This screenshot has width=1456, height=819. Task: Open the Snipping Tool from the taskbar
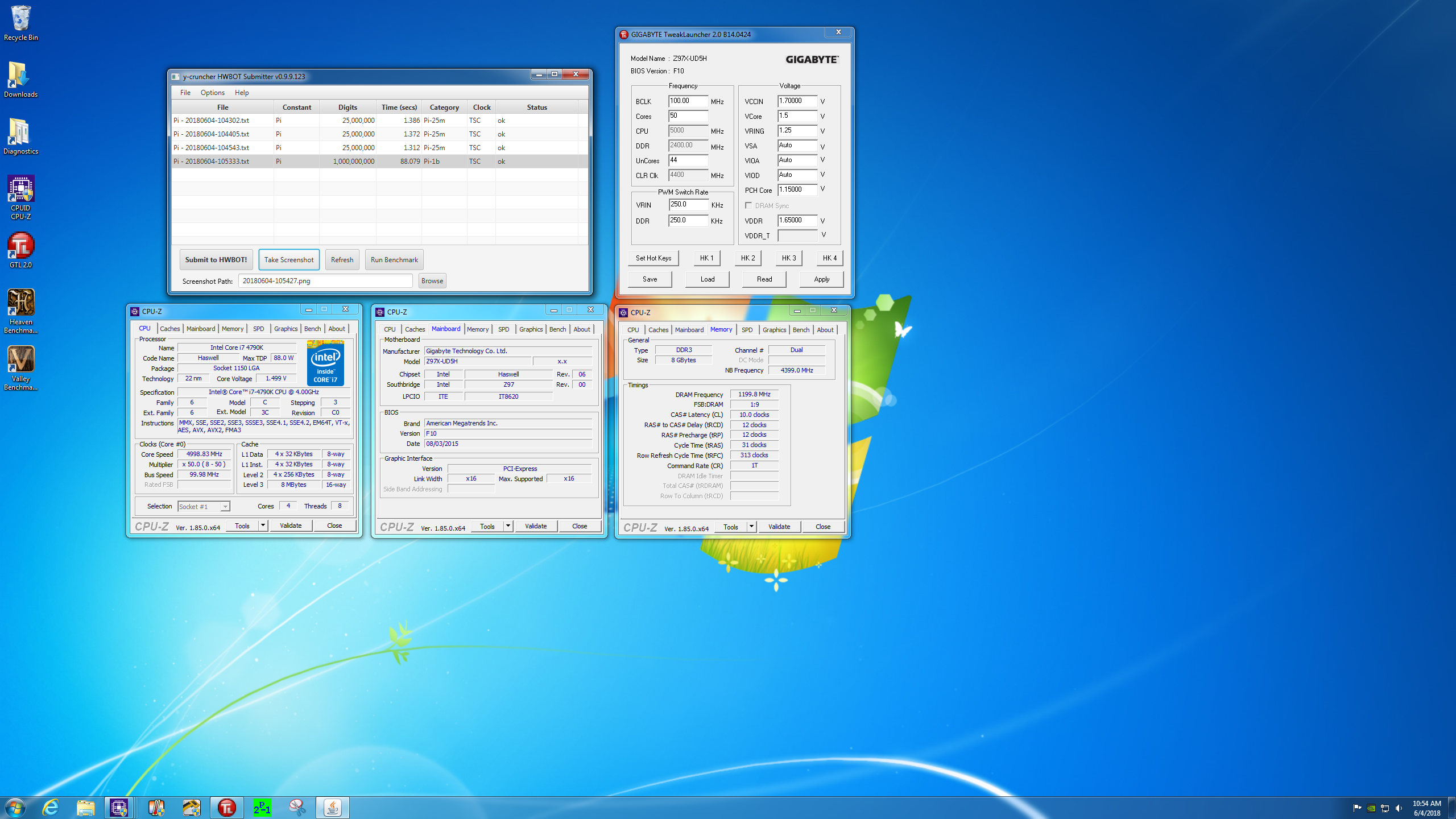(297, 808)
